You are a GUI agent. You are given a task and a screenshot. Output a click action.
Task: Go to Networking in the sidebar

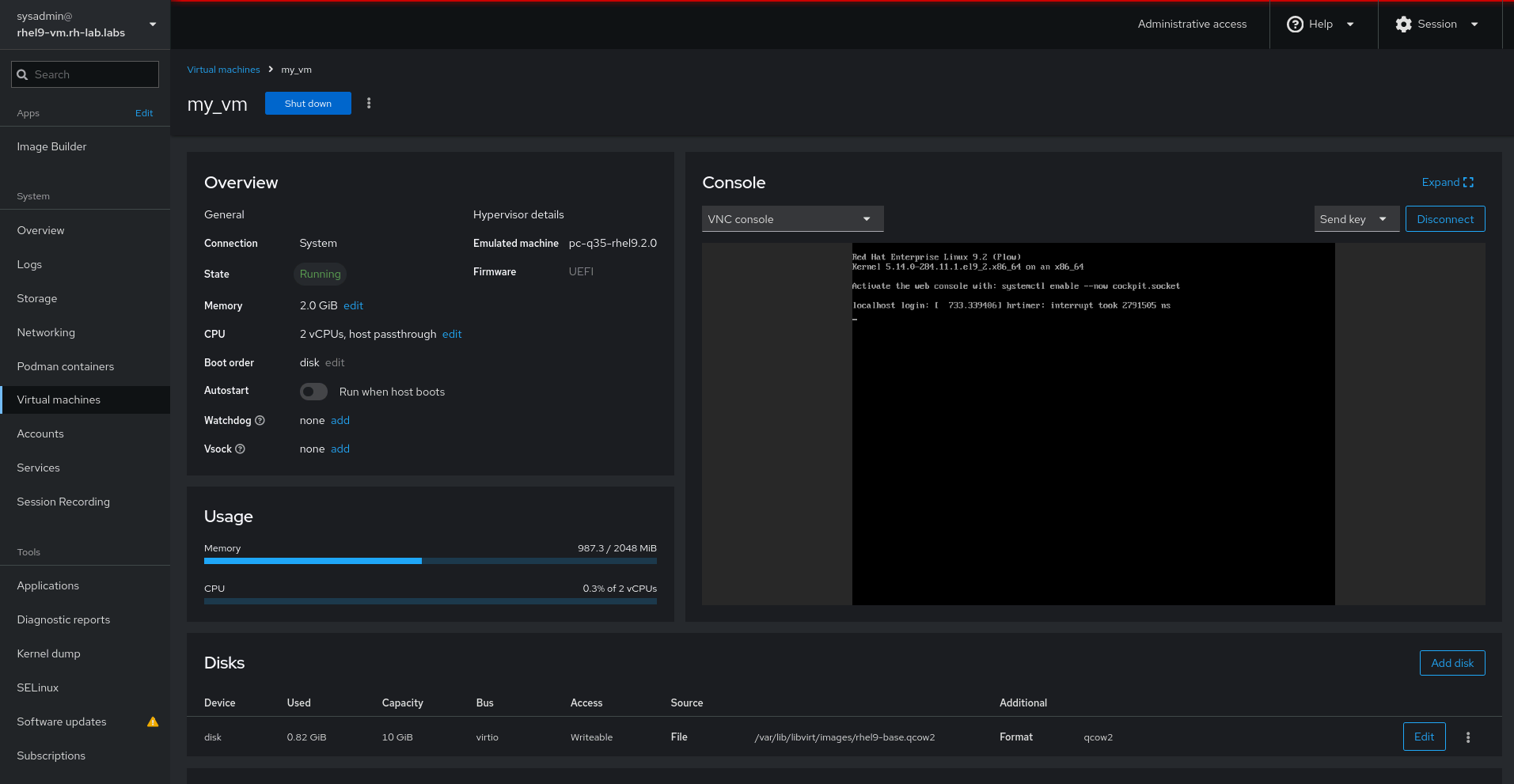(x=46, y=333)
